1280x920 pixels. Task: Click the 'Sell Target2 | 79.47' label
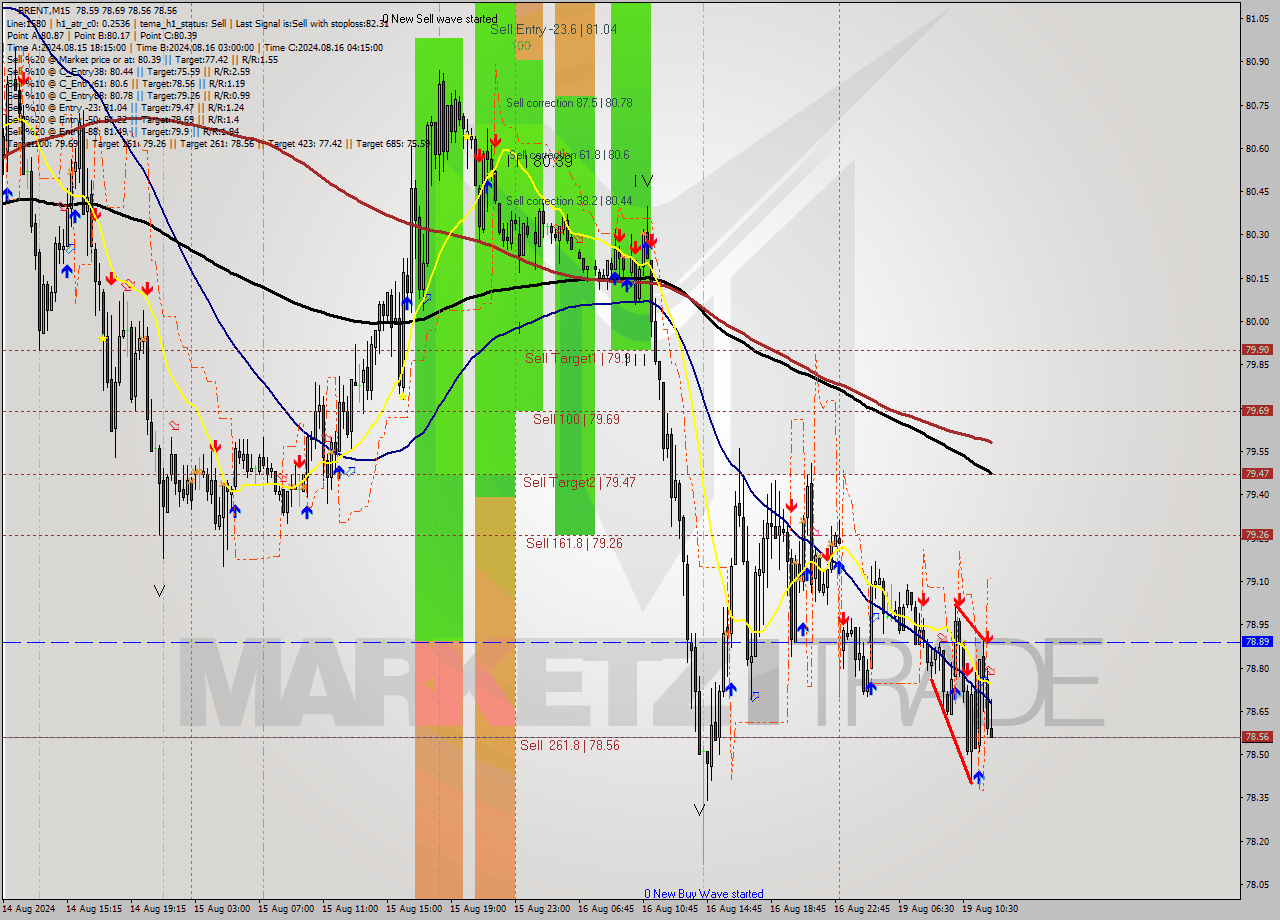pos(580,482)
